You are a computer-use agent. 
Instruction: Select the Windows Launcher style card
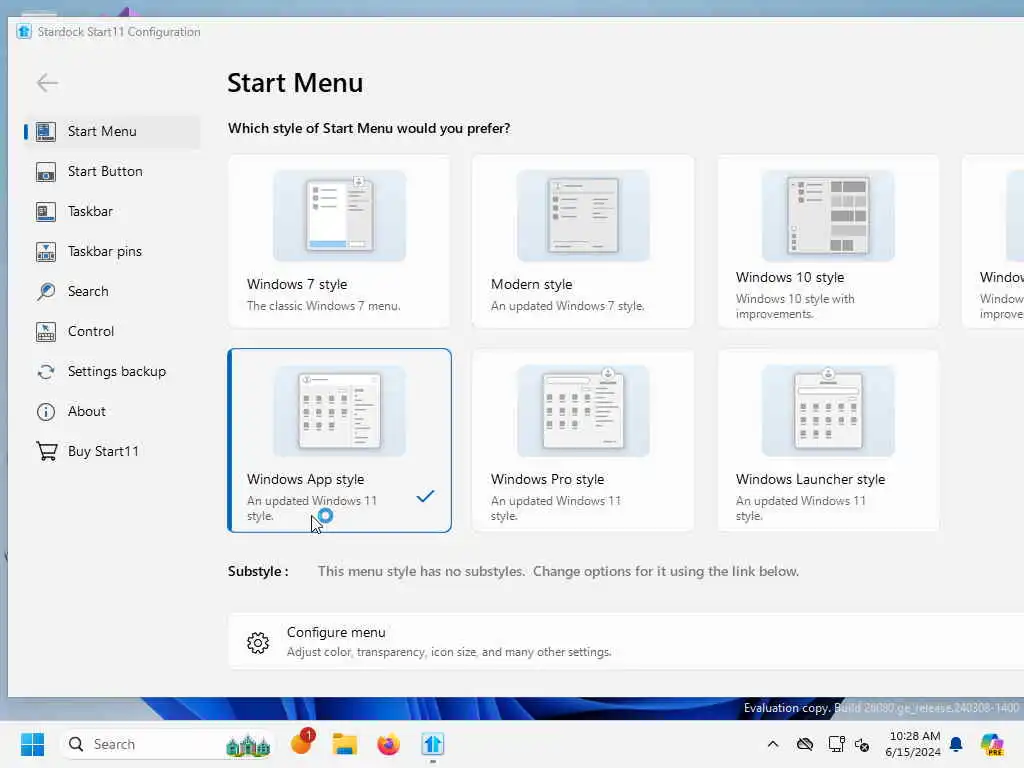pos(828,441)
